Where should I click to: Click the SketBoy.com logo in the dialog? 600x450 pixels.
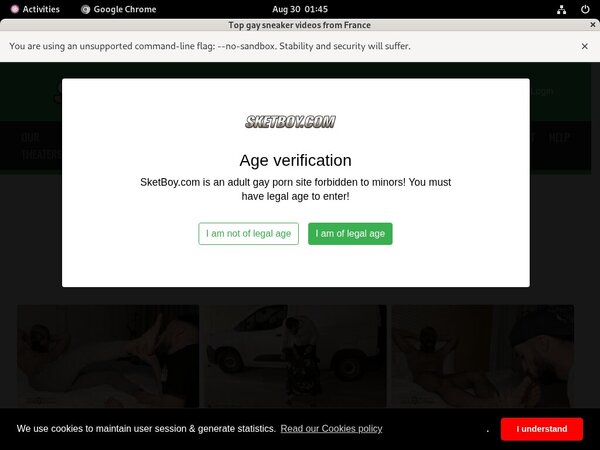point(290,122)
